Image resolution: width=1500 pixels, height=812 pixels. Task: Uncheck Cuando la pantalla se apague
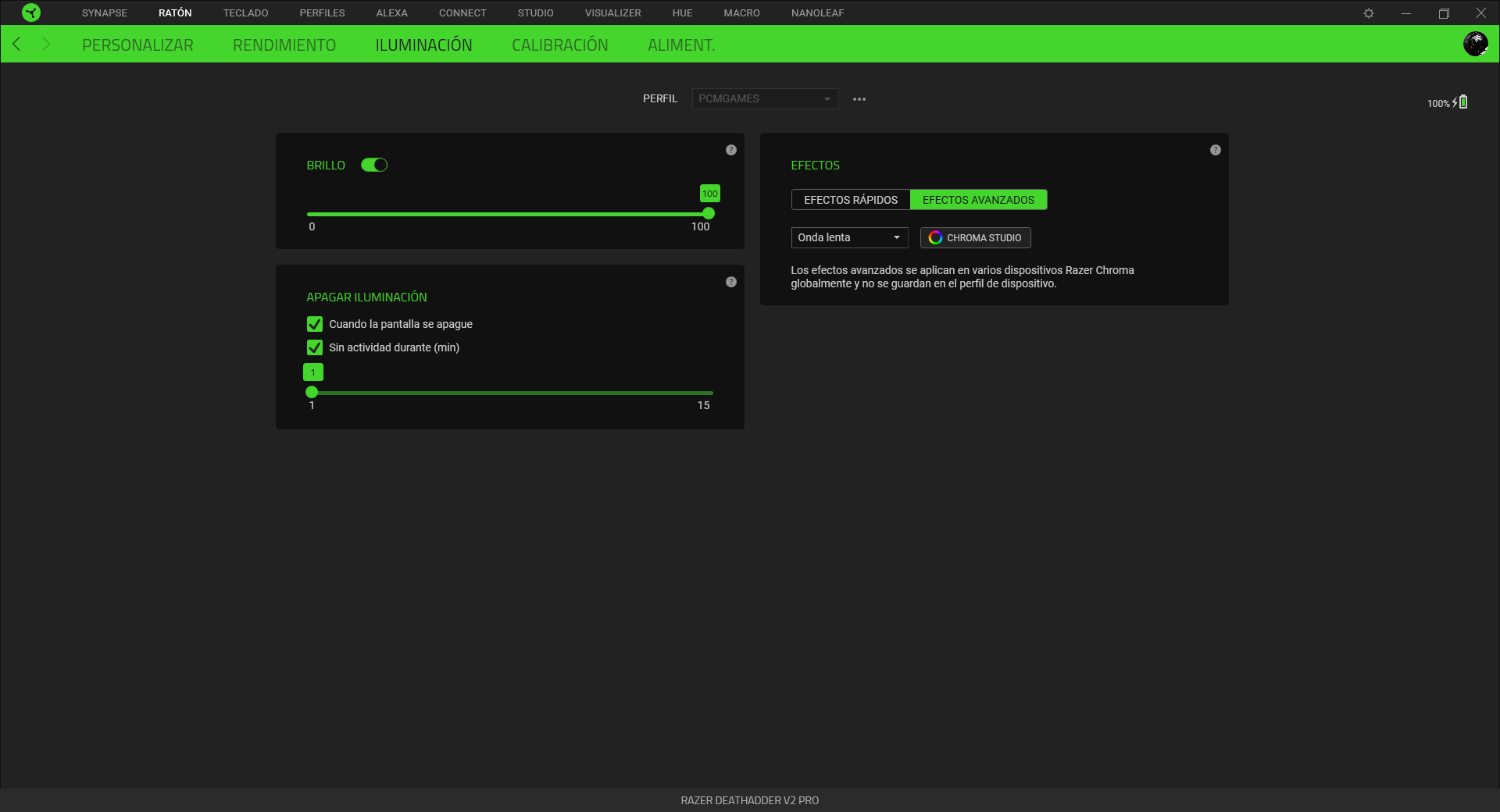(x=315, y=324)
